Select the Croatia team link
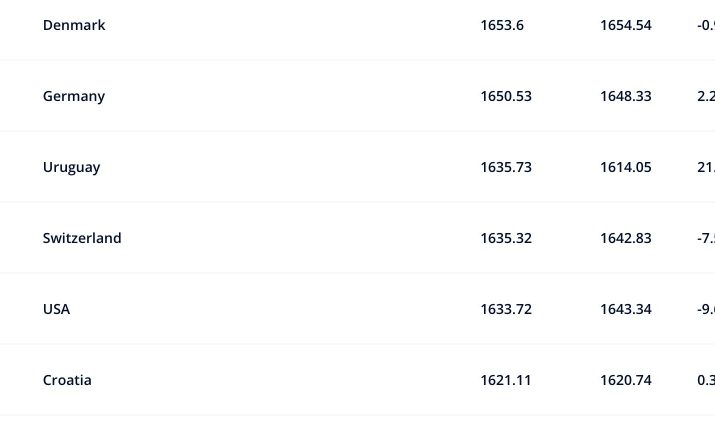The height and width of the screenshot is (429, 715). point(67,380)
